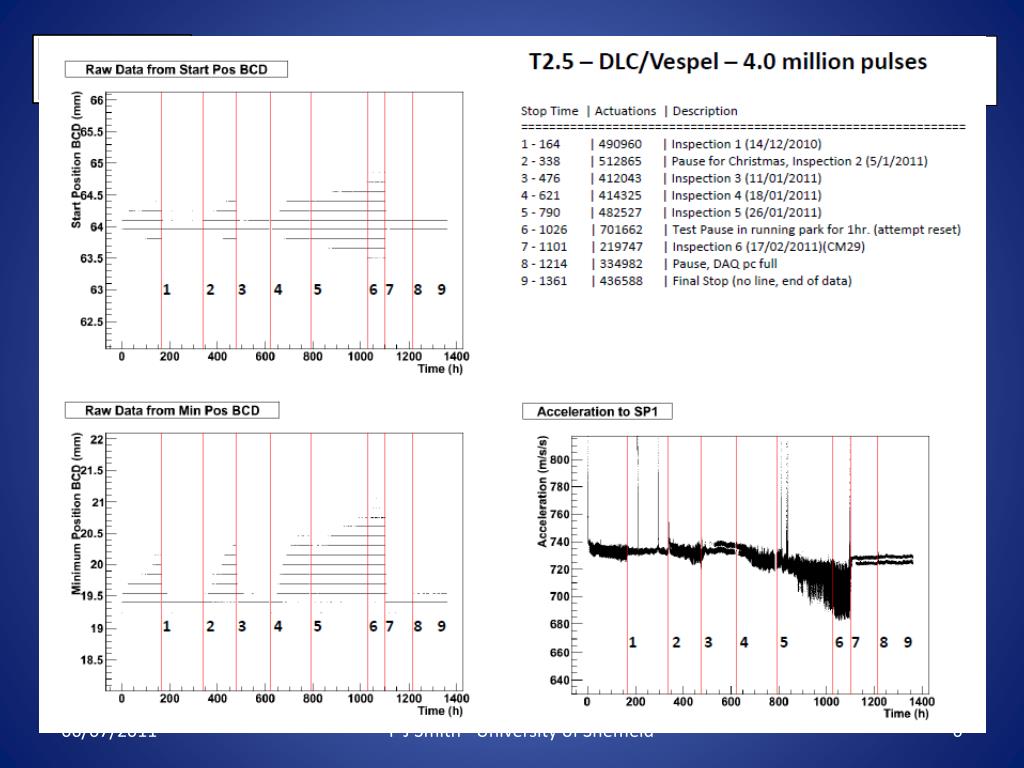The height and width of the screenshot is (768, 1024).
Task: Select the 'Raw Data from Min Pos BCD' label
Action: pos(172,410)
